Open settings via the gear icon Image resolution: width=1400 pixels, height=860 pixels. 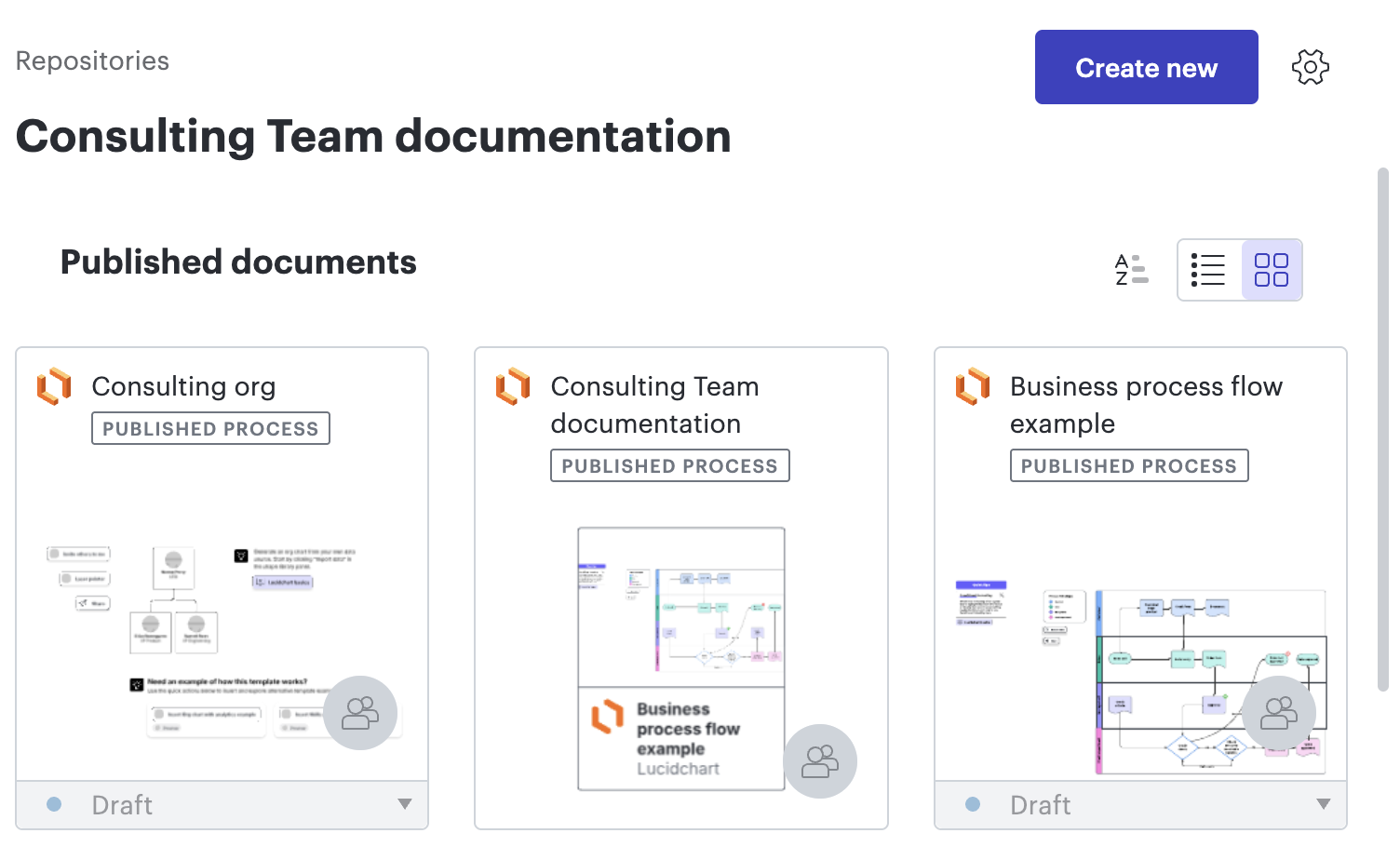1310,66
